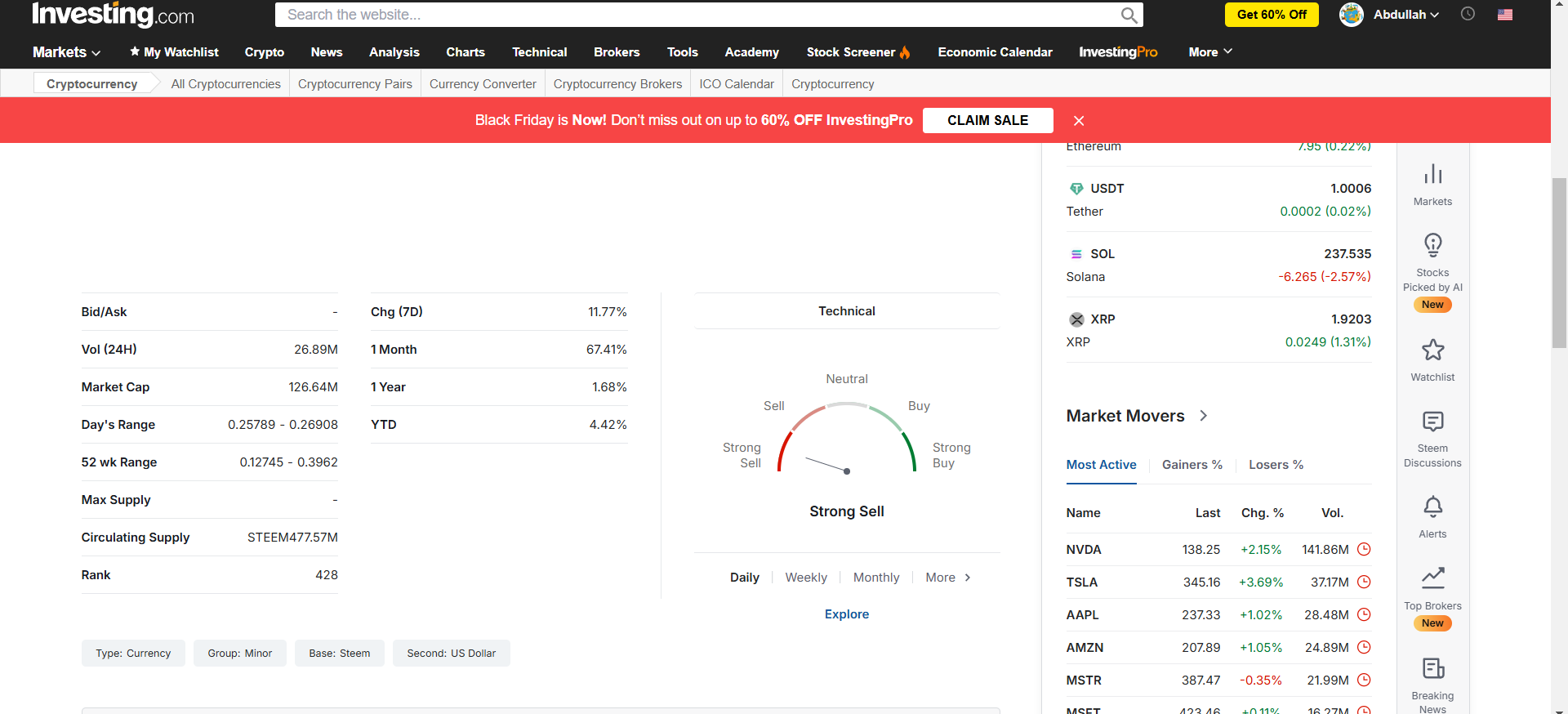The height and width of the screenshot is (714, 1568).
Task: Click the search magnifier icon
Action: pyautogui.click(x=1129, y=16)
